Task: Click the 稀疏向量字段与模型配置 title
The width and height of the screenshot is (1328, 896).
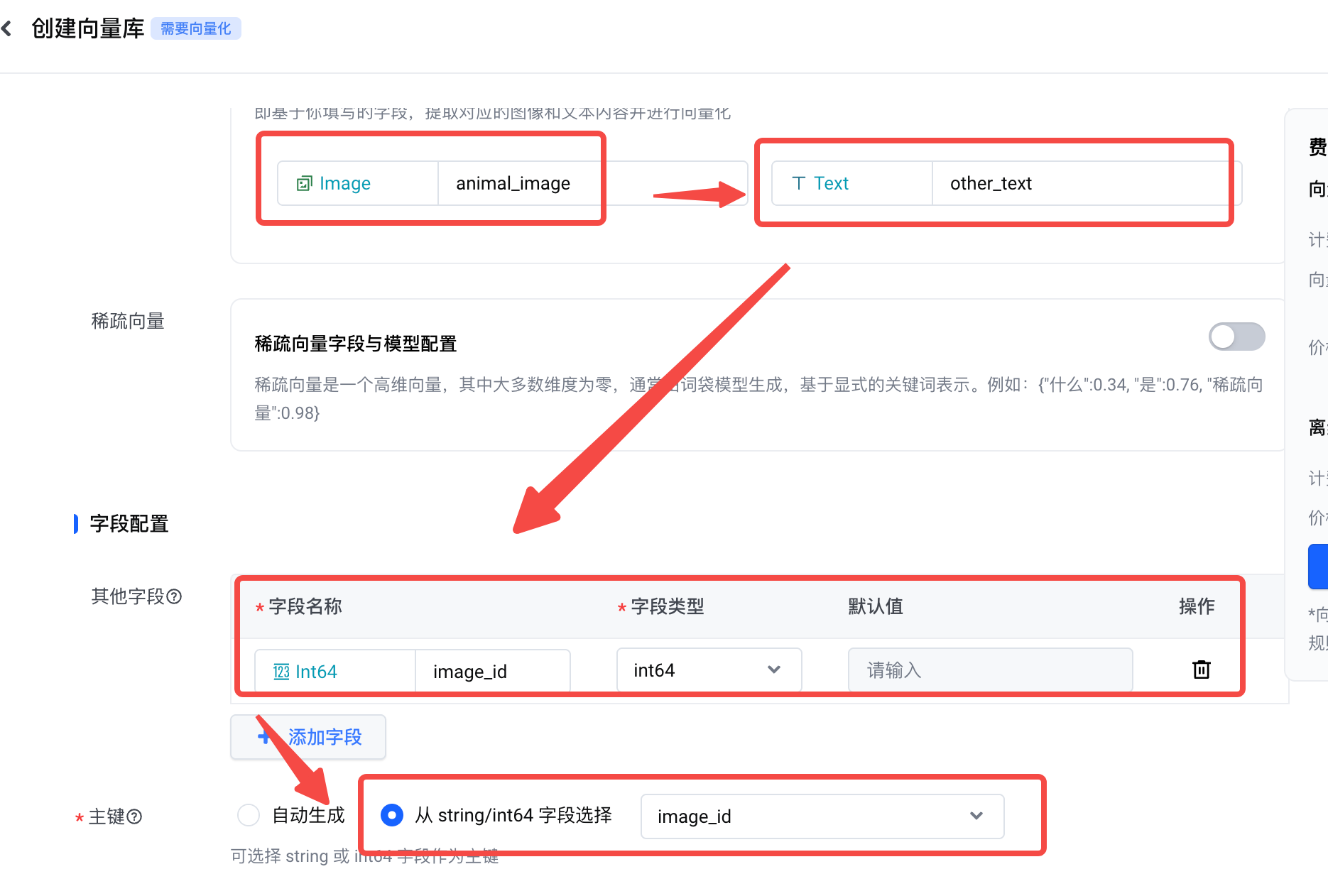Action: (x=355, y=344)
